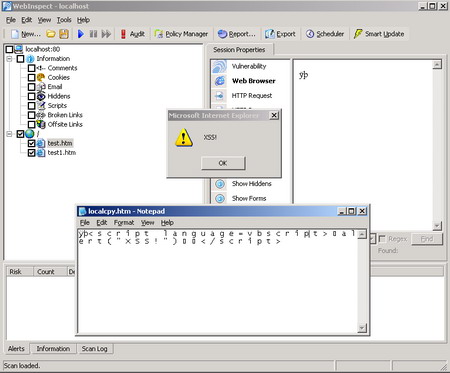Open the Notepad Help menu
The width and height of the screenshot is (450, 373).
(x=167, y=222)
